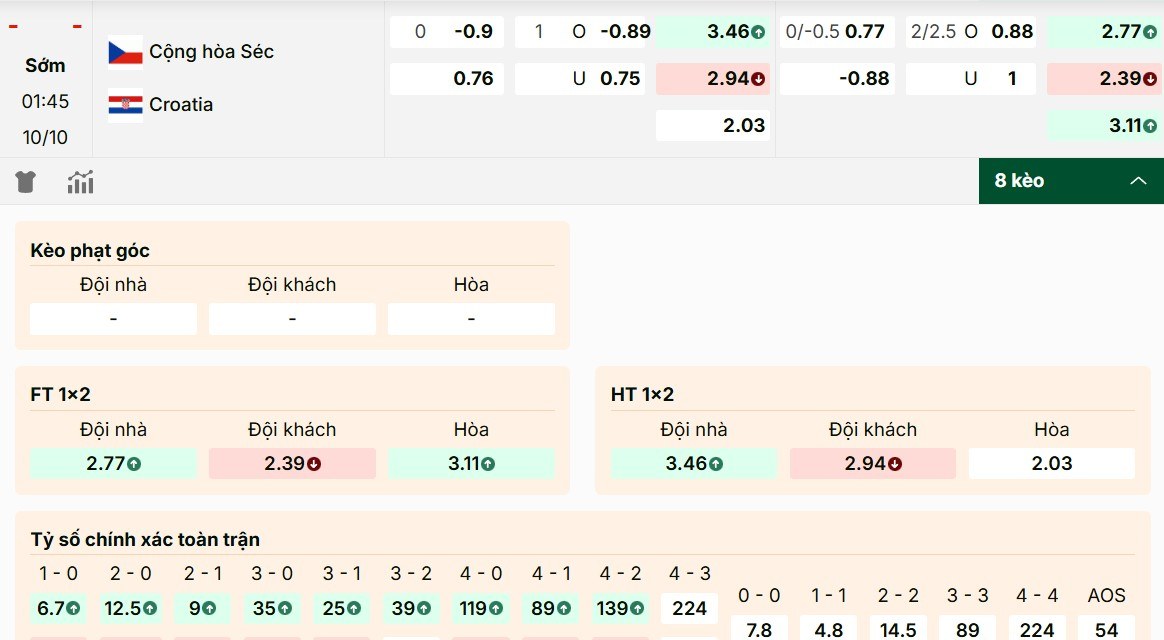Collapse the 8 kèo panel chevron
1164x640 pixels.
tap(1138, 181)
